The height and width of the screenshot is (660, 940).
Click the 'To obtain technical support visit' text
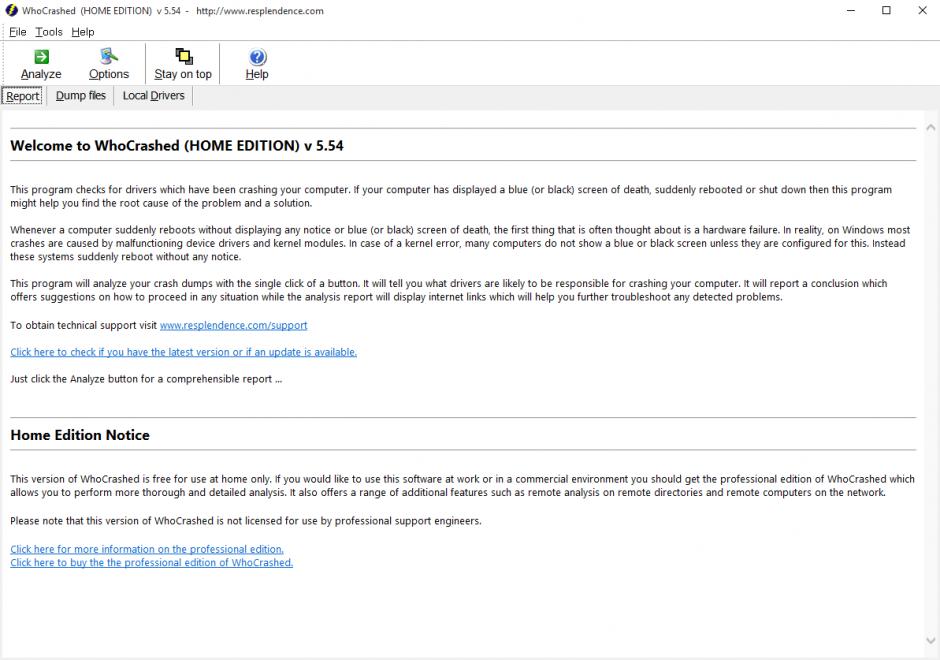pyautogui.click(x=83, y=325)
